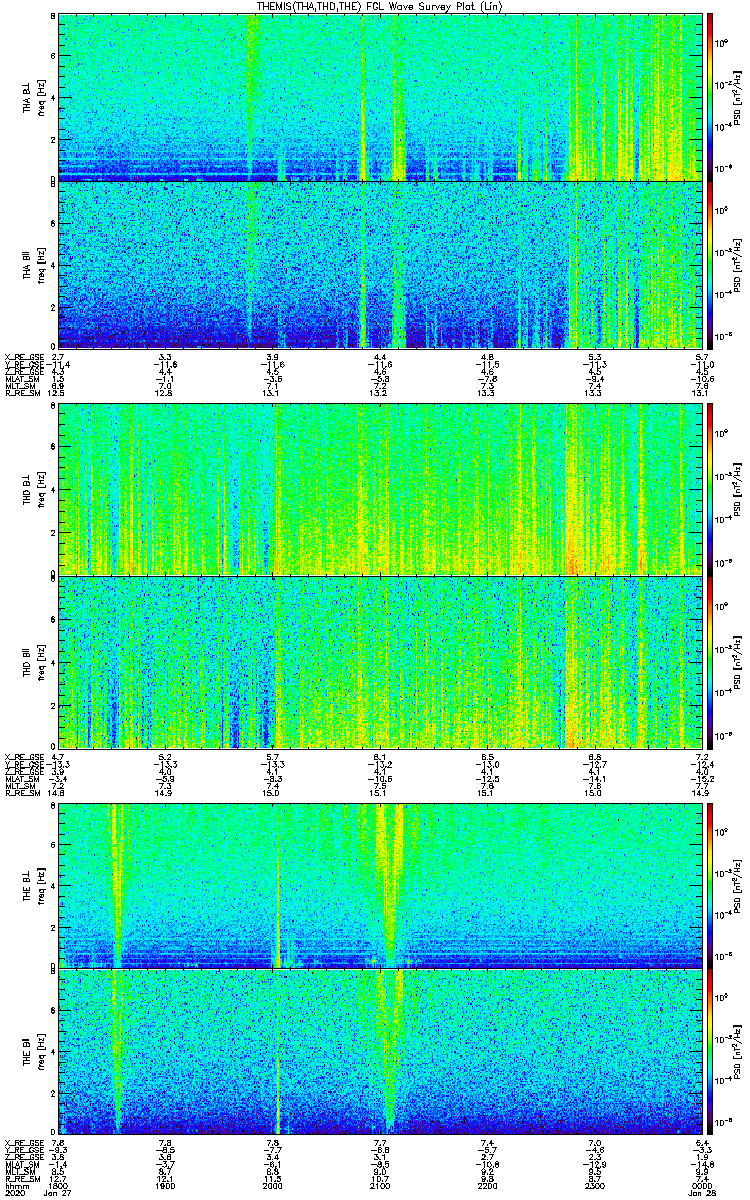750x1200 pixels.
Task: Click the PSD colorbar next to THE BII
Action: click(x=710, y=1052)
